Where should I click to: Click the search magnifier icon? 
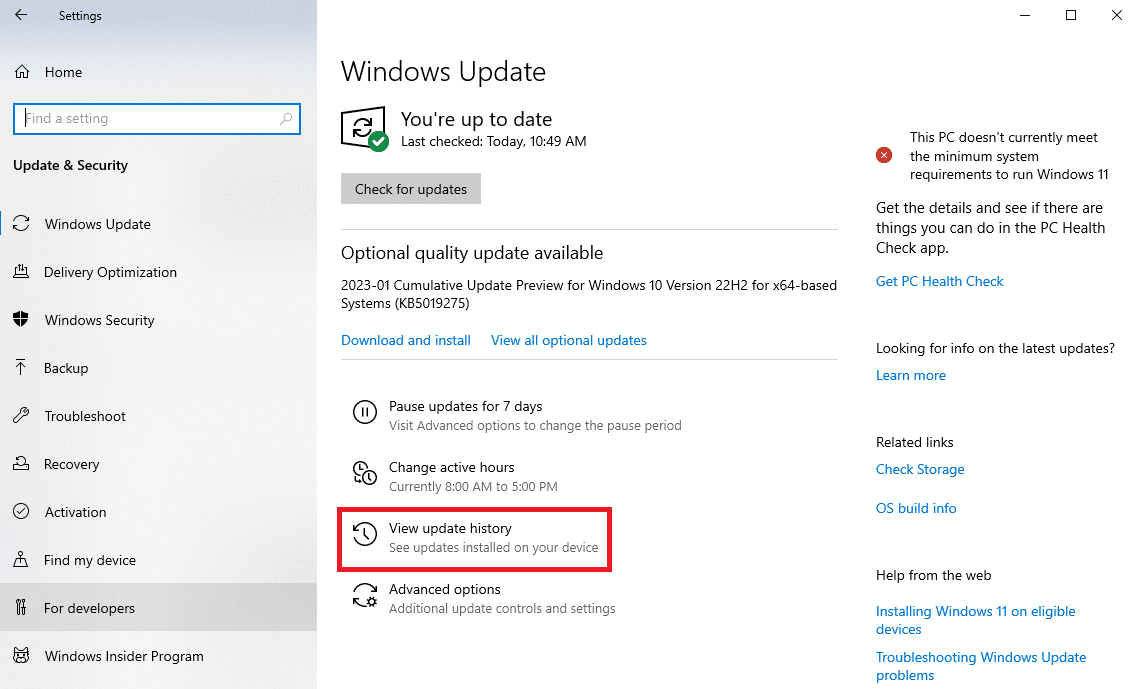pyautogui.click(x=286, y=118)
